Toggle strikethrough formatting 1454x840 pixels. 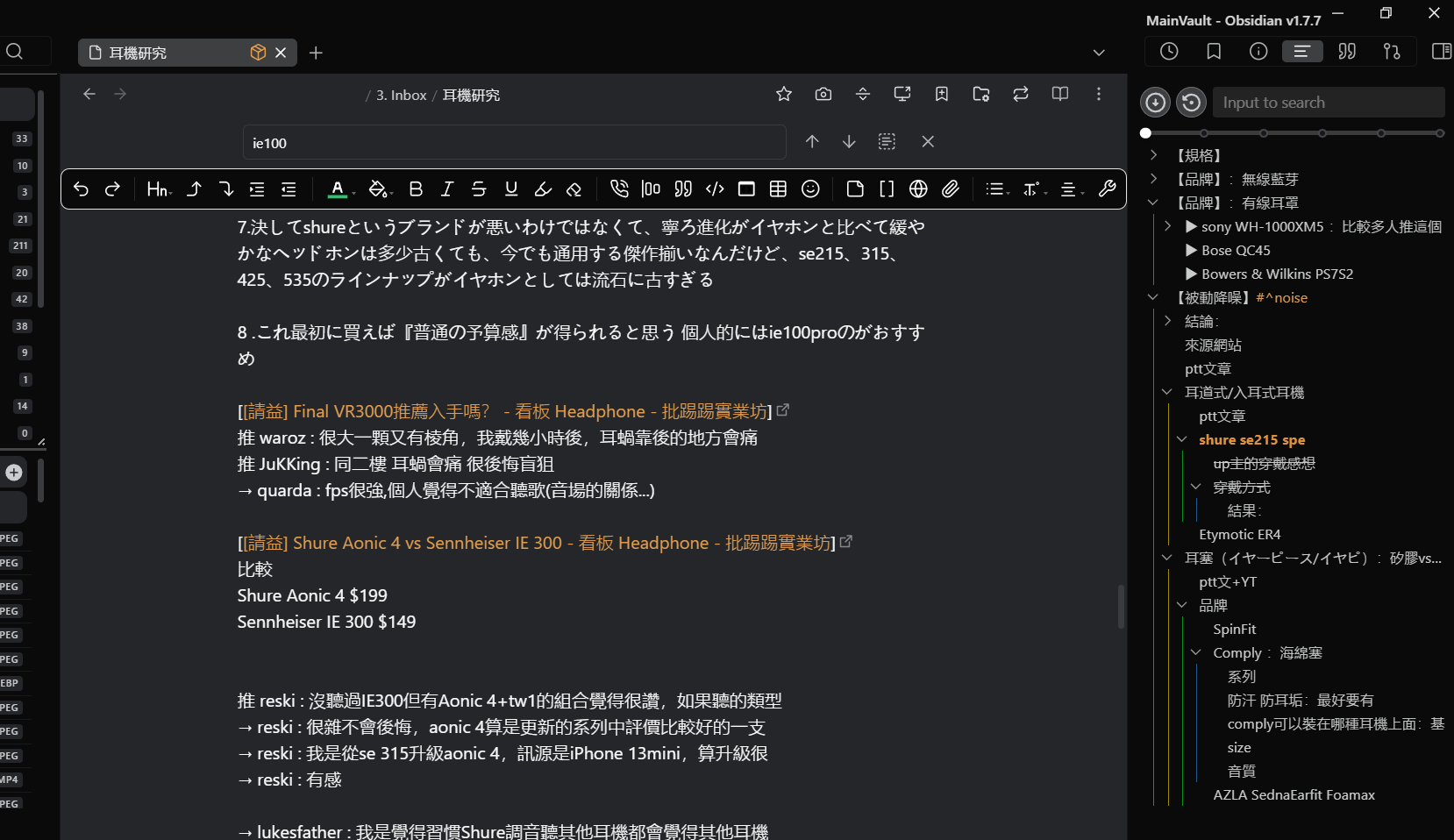click(x=479, y=189)
